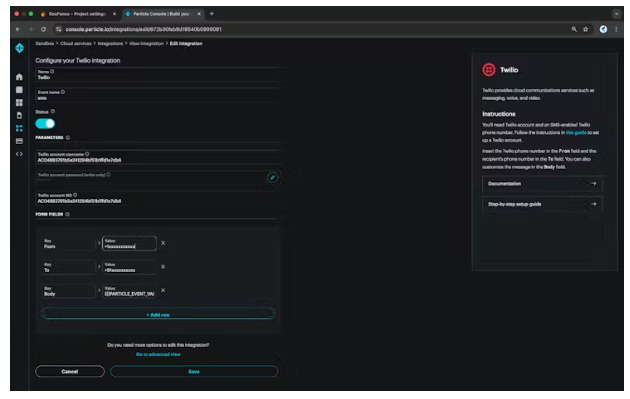
Task: Open the four-square grid icon in sidebar
Action: pyautogui.click(x=19, y=102)
